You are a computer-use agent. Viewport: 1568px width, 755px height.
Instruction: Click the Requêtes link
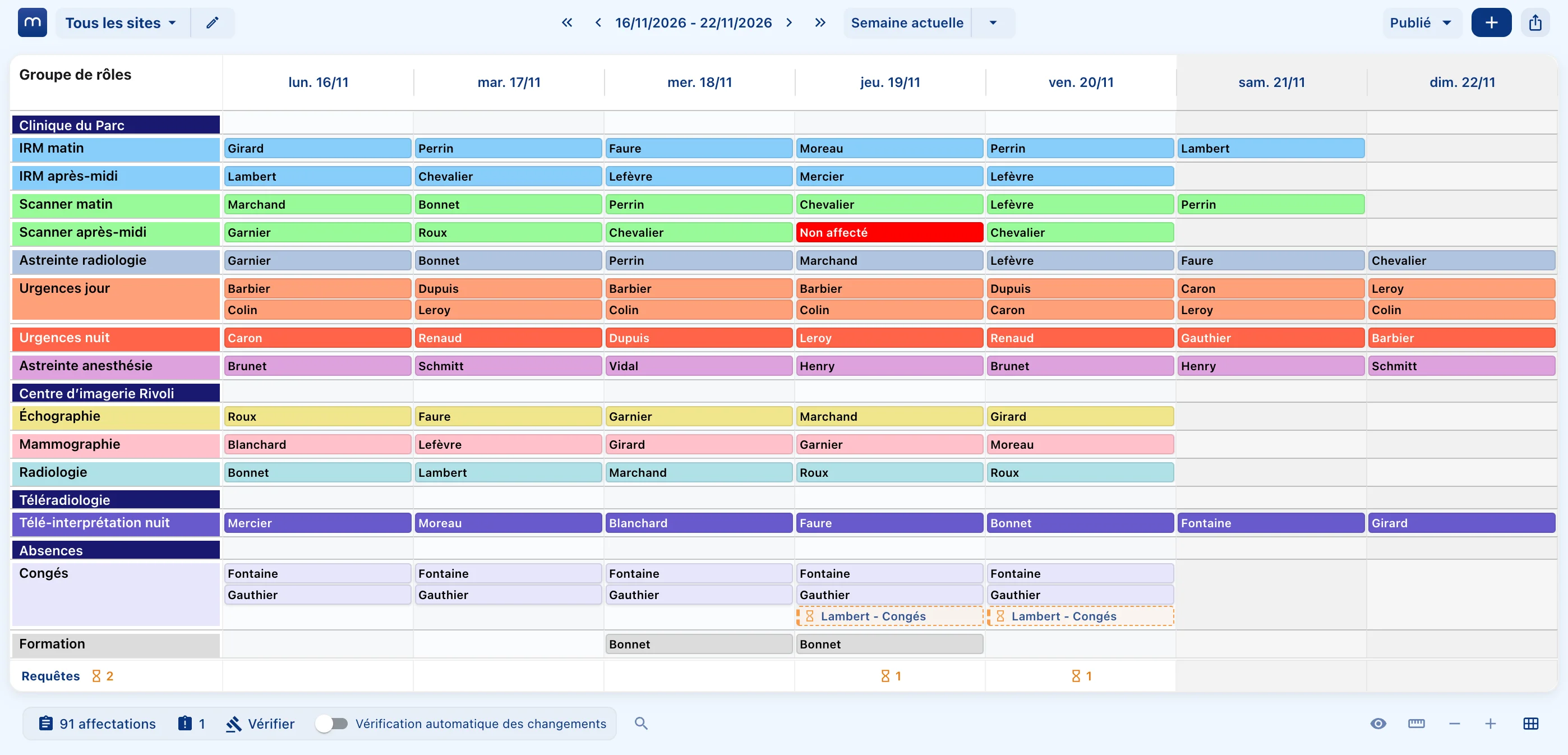coord(50,676)
